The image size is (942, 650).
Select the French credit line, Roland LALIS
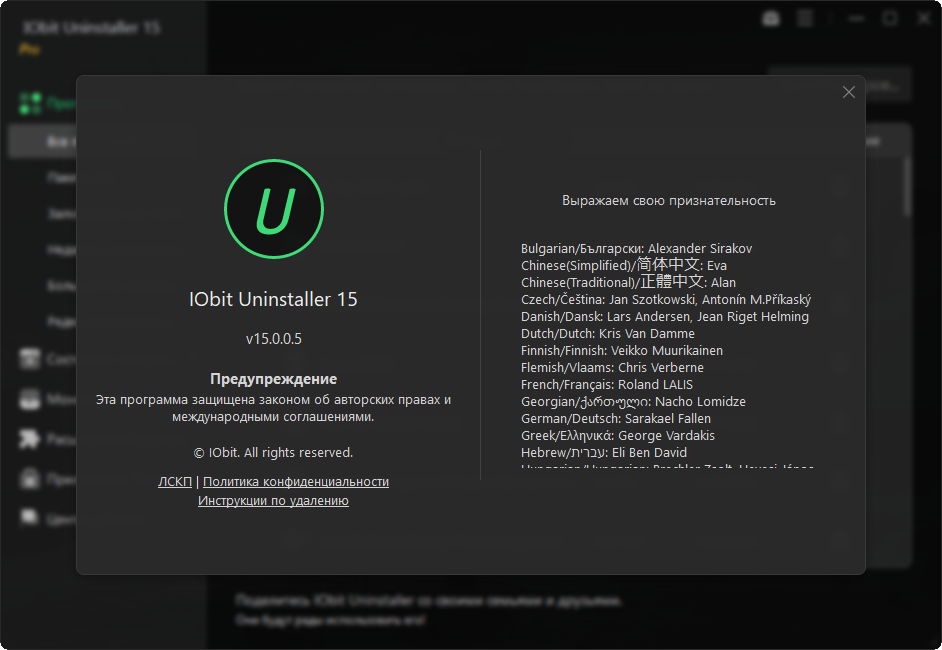(x=607, y=384)
